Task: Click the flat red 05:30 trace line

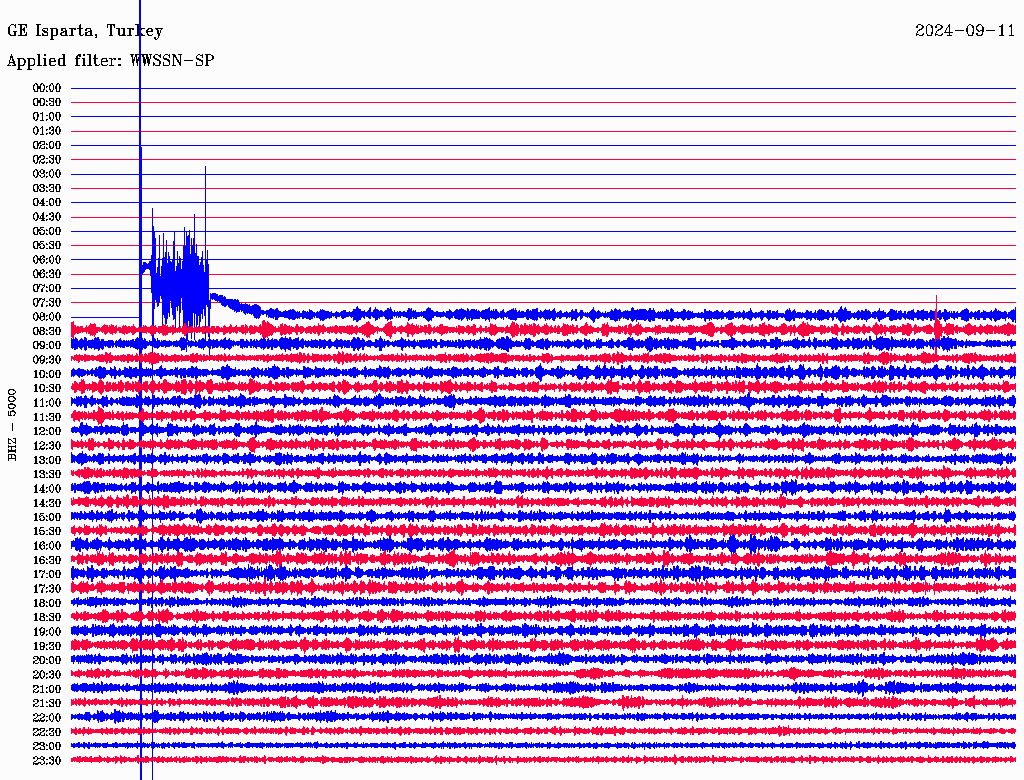Action: 543,246
